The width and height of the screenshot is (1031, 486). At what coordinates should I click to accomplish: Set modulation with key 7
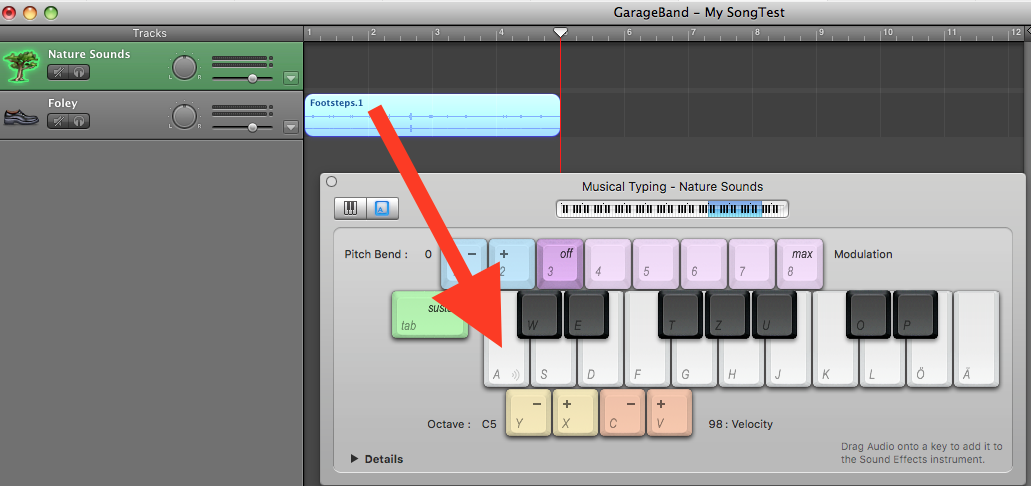[x=752, y=264]
